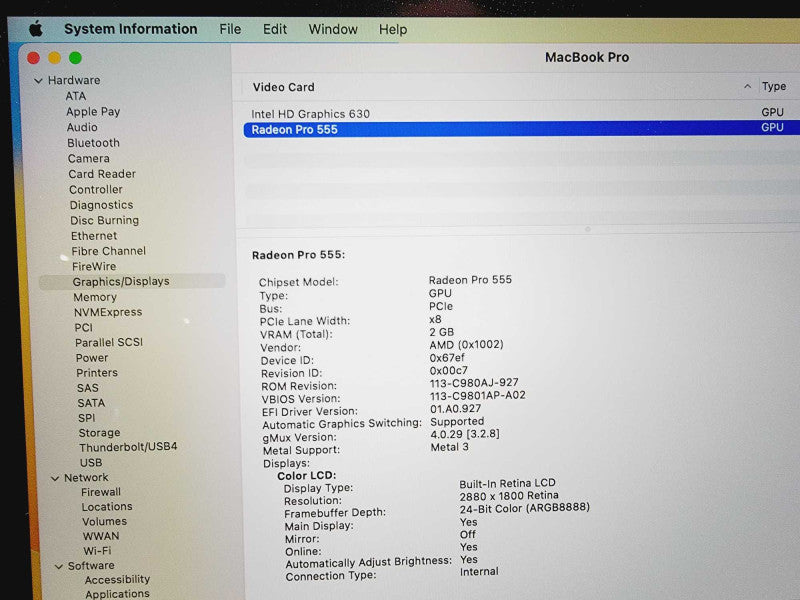Screen dimensions: 800x600
Task: Select Storage in the sidebar
Action: click(x=99, y=433)
